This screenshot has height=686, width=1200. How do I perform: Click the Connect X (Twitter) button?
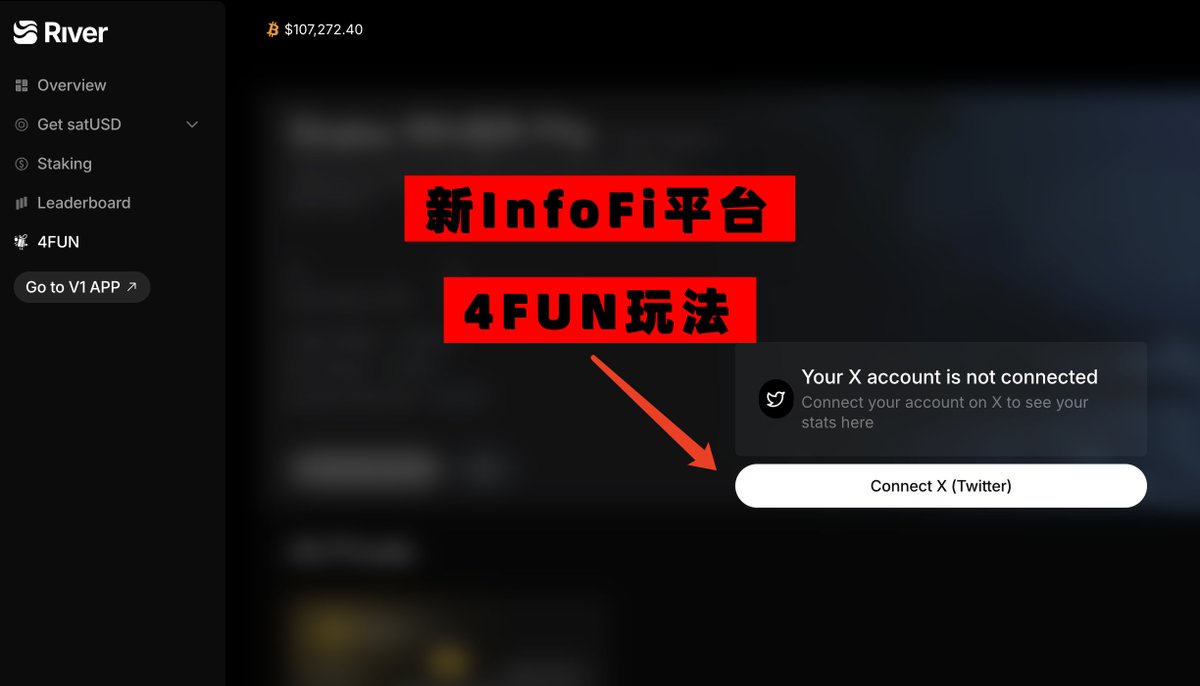[941, 486]
